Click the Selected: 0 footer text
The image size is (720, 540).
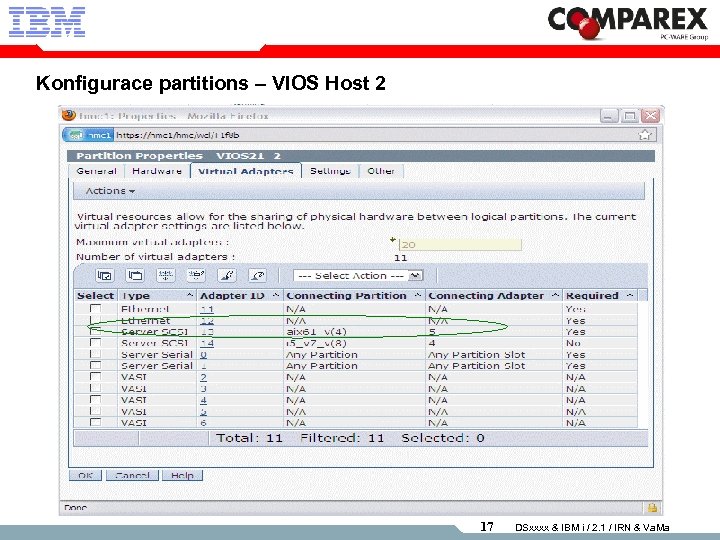(443, 438)
